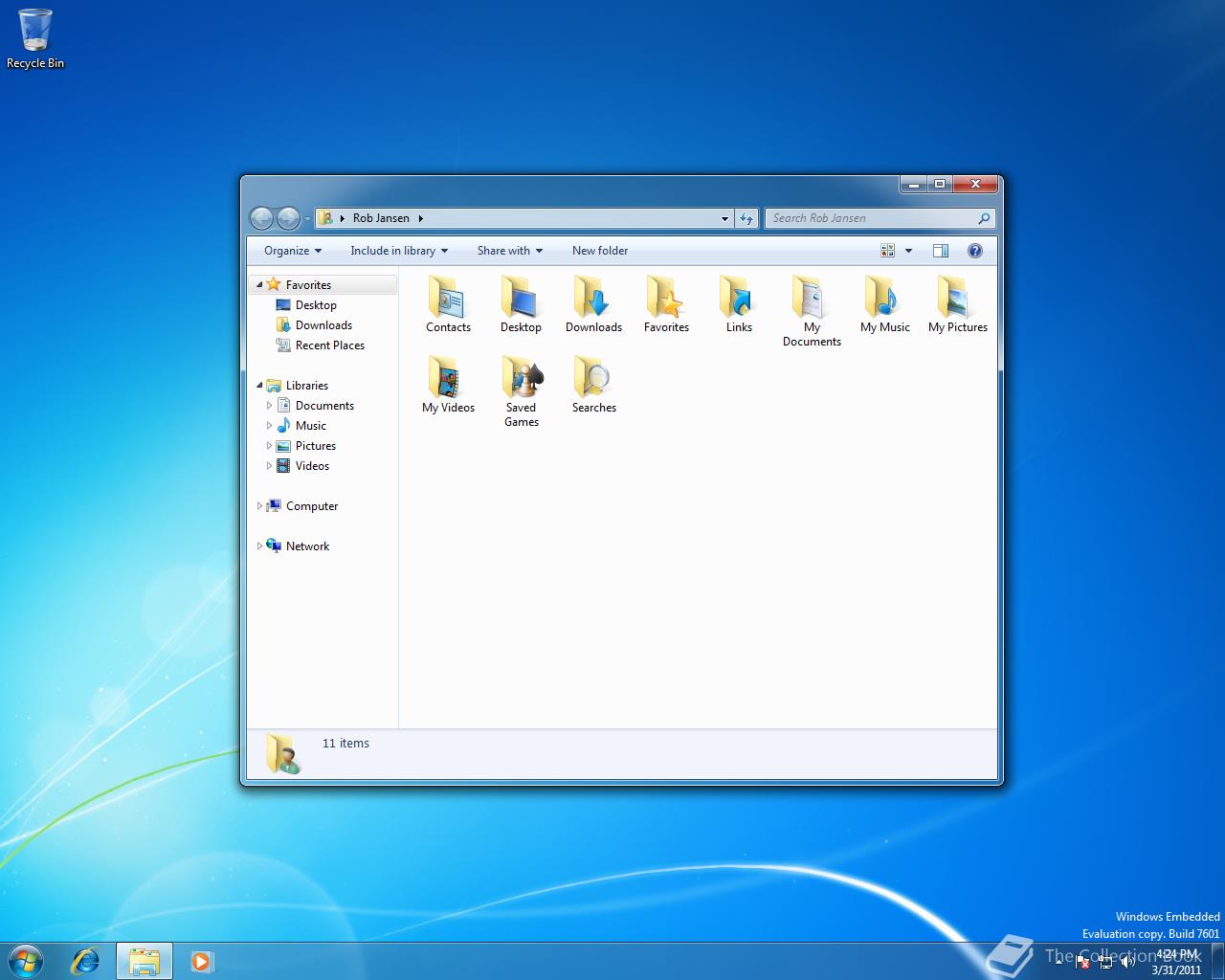Expand the Computer tree item
This screenshot has height=980, width=1225.
tap(259, 505)
